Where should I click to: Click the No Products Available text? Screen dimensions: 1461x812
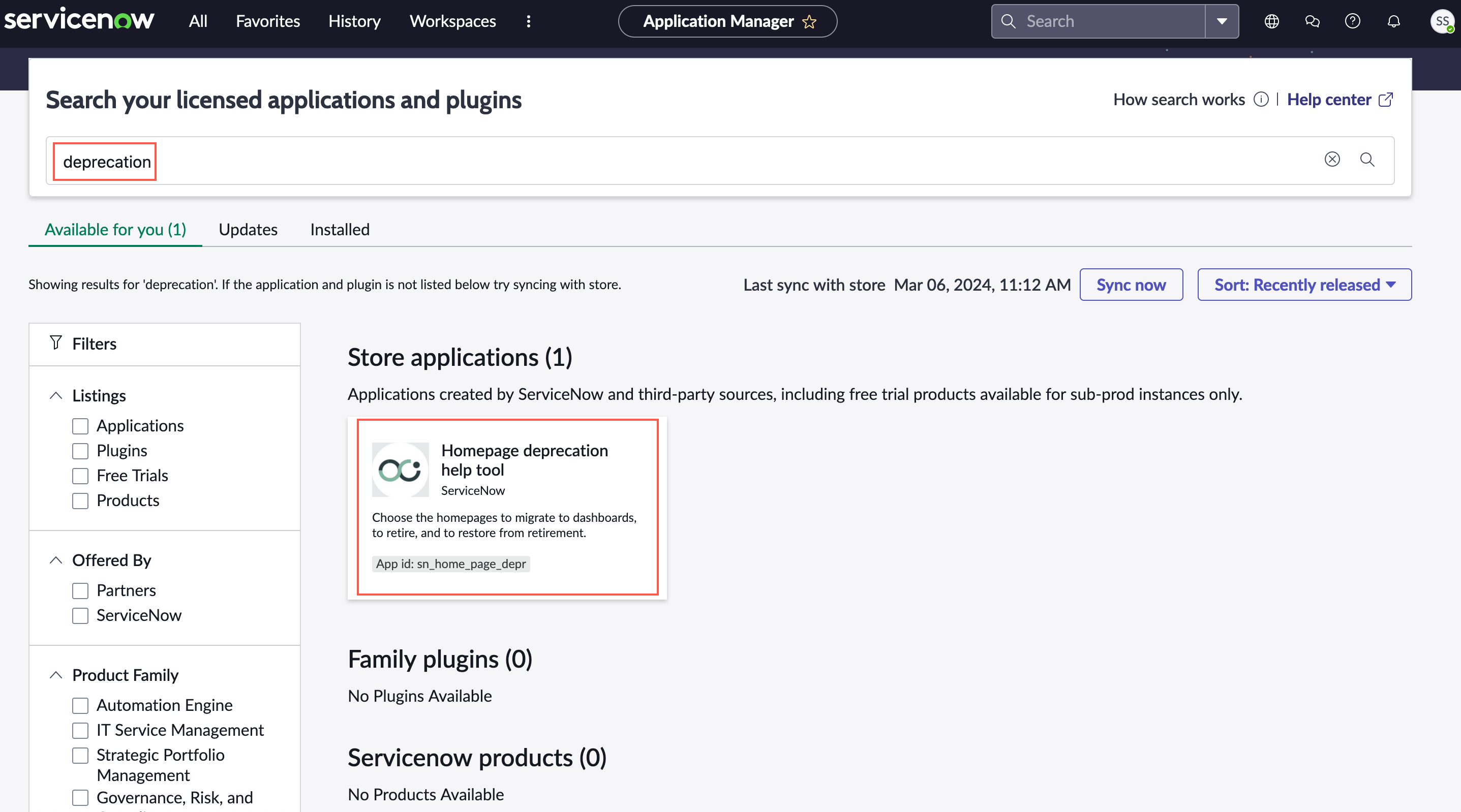coord(425,794)
